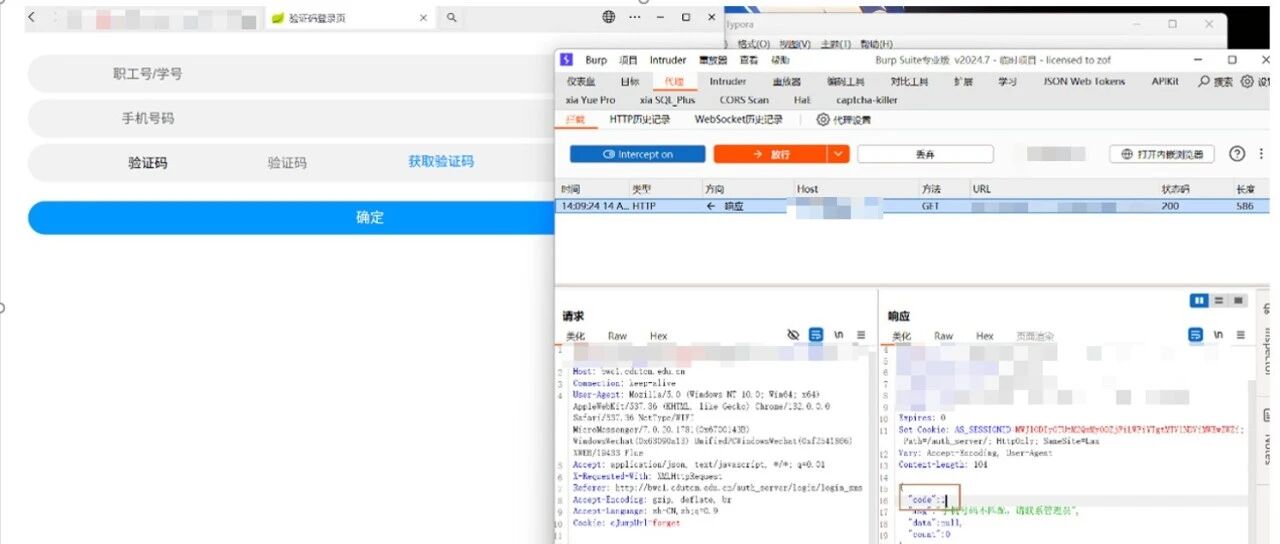Open WebSocket历史记录 subtab
The width and height of the screenshot is (1280, 544).
739,119
